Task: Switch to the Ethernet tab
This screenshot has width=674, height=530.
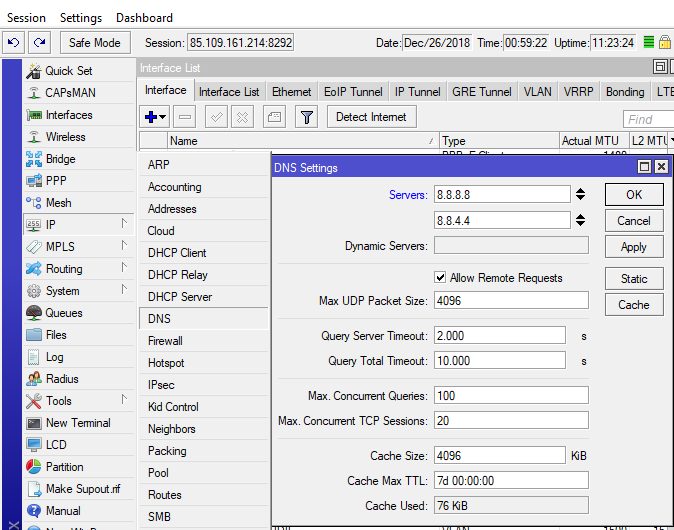Action: 291,92
